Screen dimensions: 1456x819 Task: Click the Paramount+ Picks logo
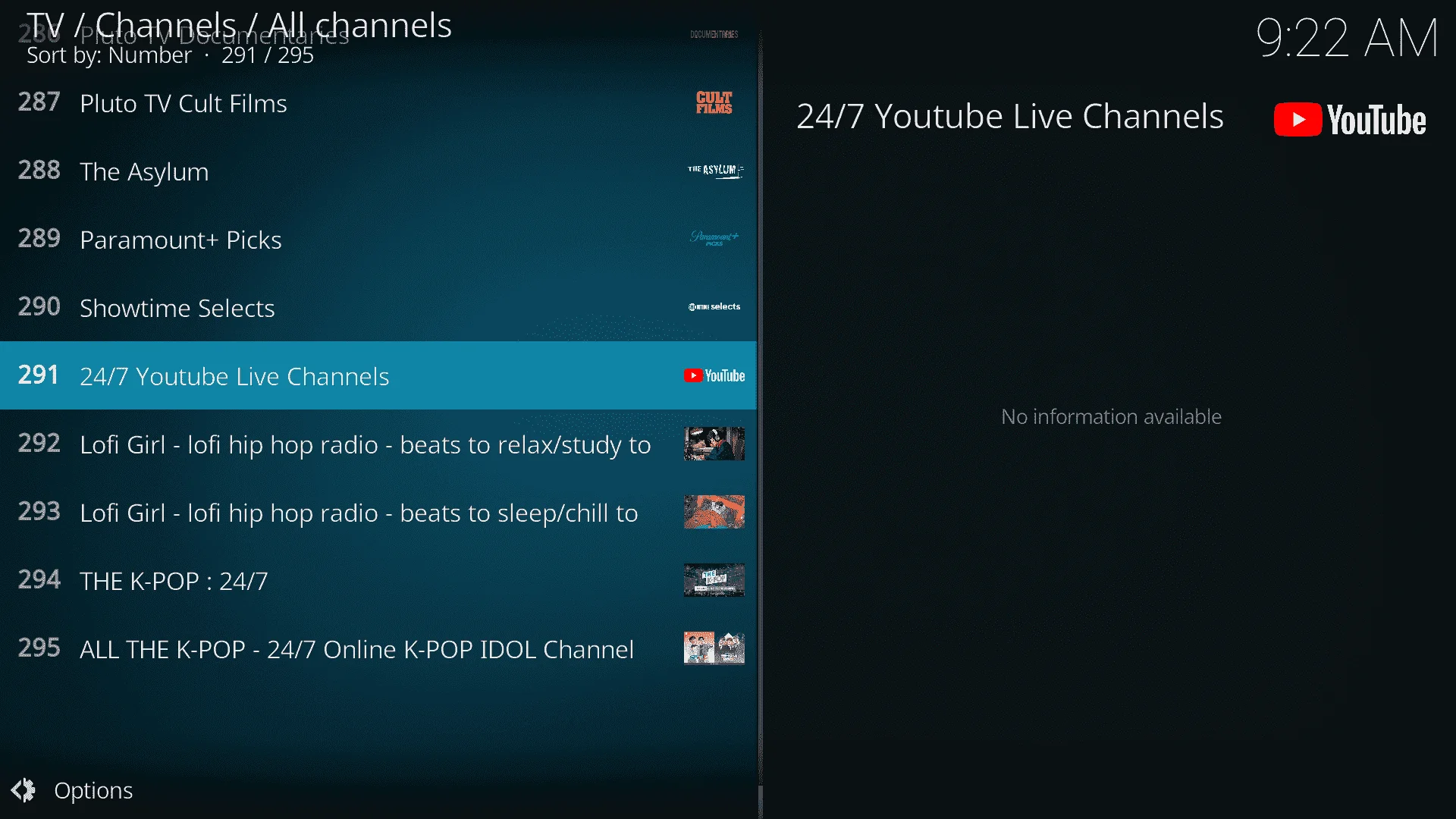point(714,239)
